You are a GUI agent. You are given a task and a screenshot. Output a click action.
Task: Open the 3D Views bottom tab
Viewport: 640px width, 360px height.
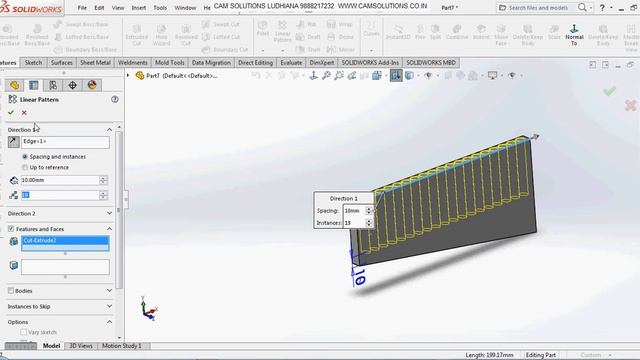click(81, 346)
